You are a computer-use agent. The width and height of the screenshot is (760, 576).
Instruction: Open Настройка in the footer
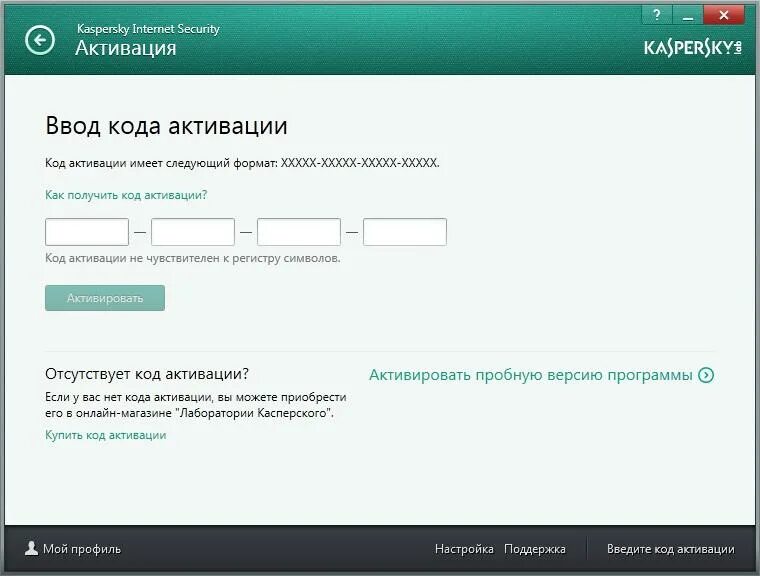pos(464,549)
